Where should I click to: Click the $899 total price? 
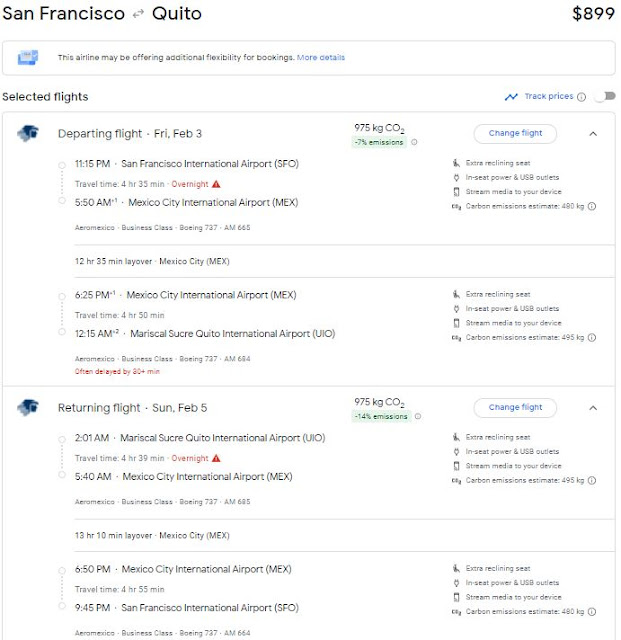tap(593, 14)
